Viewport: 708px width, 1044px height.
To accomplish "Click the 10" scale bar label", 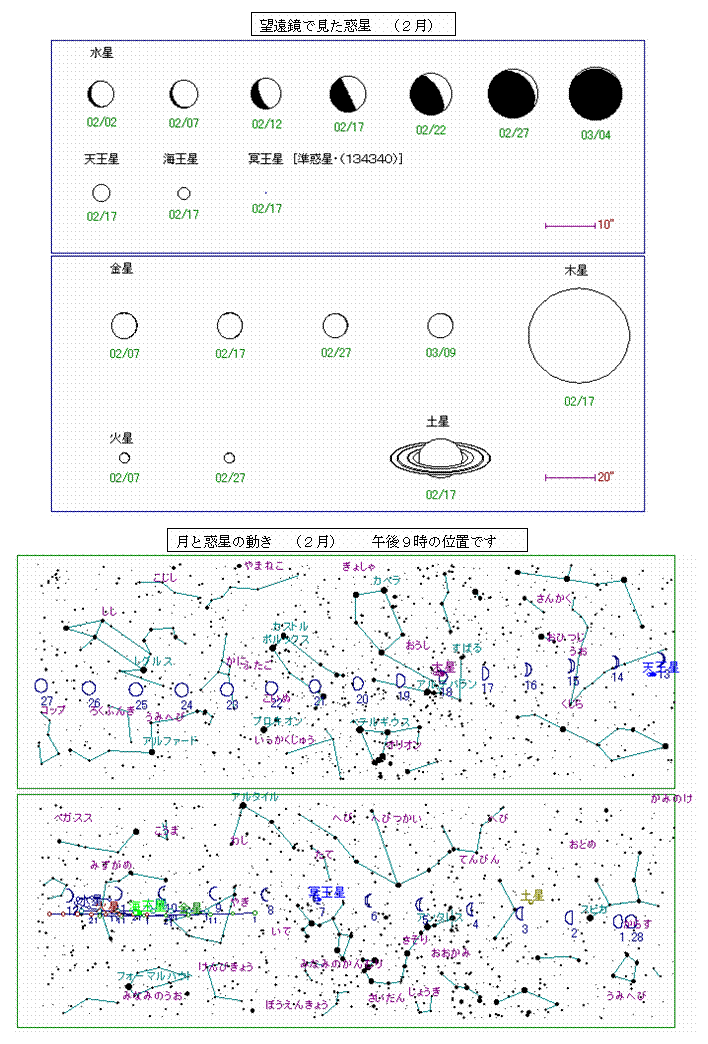I will (605, 225).
